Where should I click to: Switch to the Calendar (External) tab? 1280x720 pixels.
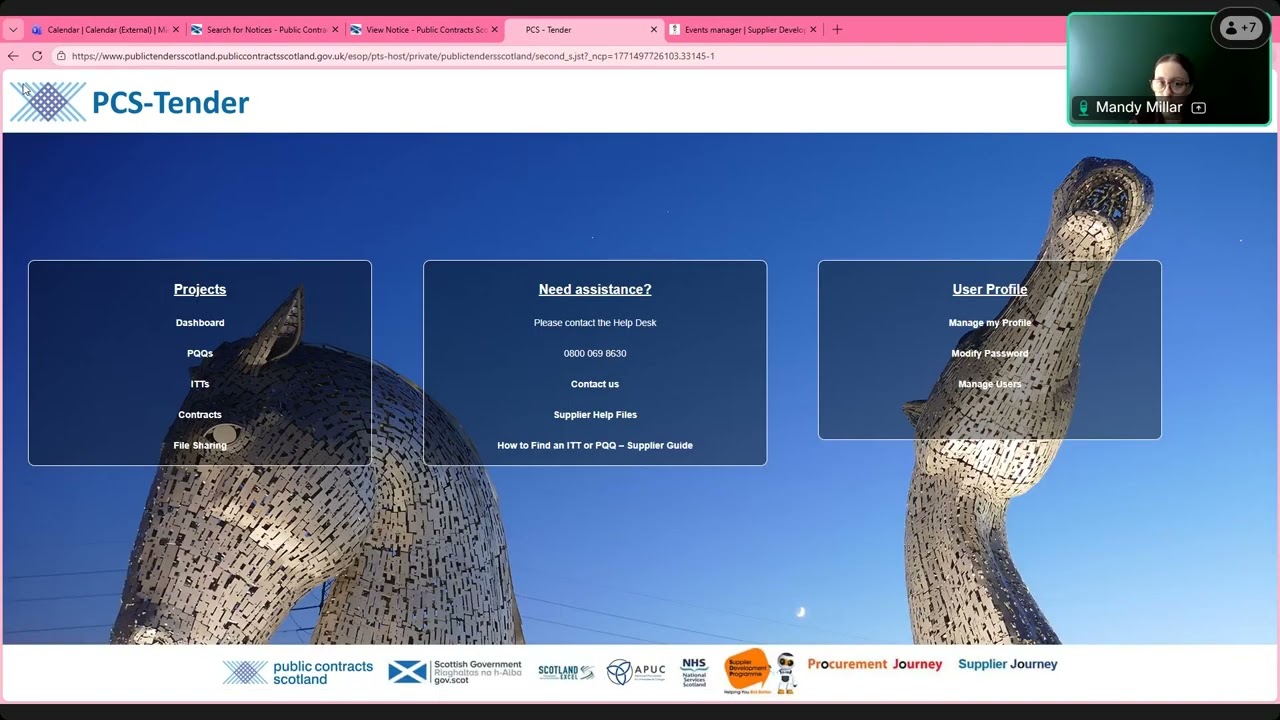point(104,30)
